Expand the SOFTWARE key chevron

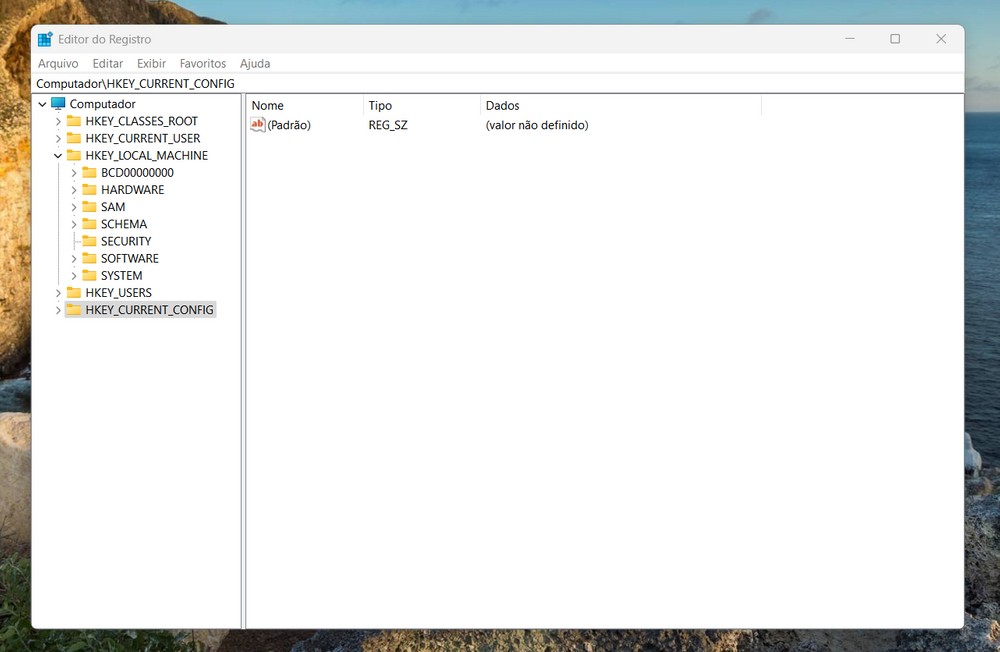pyautogui.click(x=74, y=259)
